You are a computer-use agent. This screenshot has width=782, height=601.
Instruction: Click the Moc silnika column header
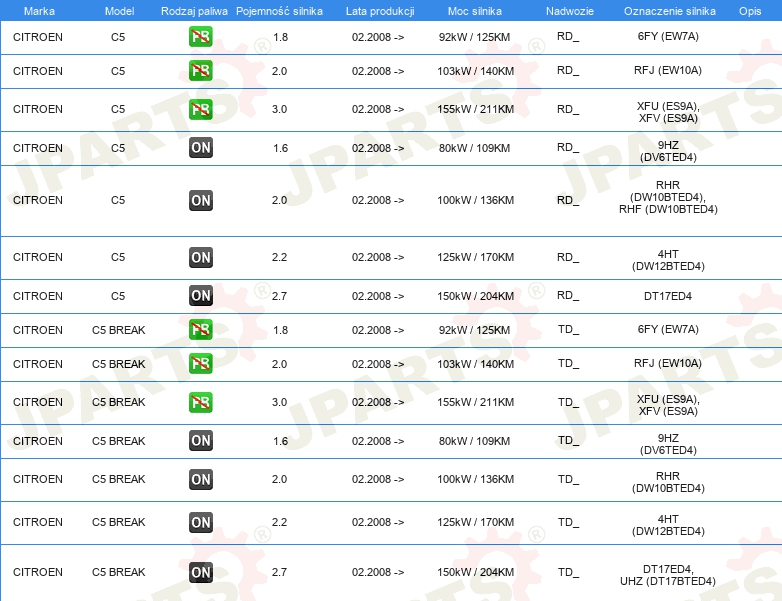(475, 11)
